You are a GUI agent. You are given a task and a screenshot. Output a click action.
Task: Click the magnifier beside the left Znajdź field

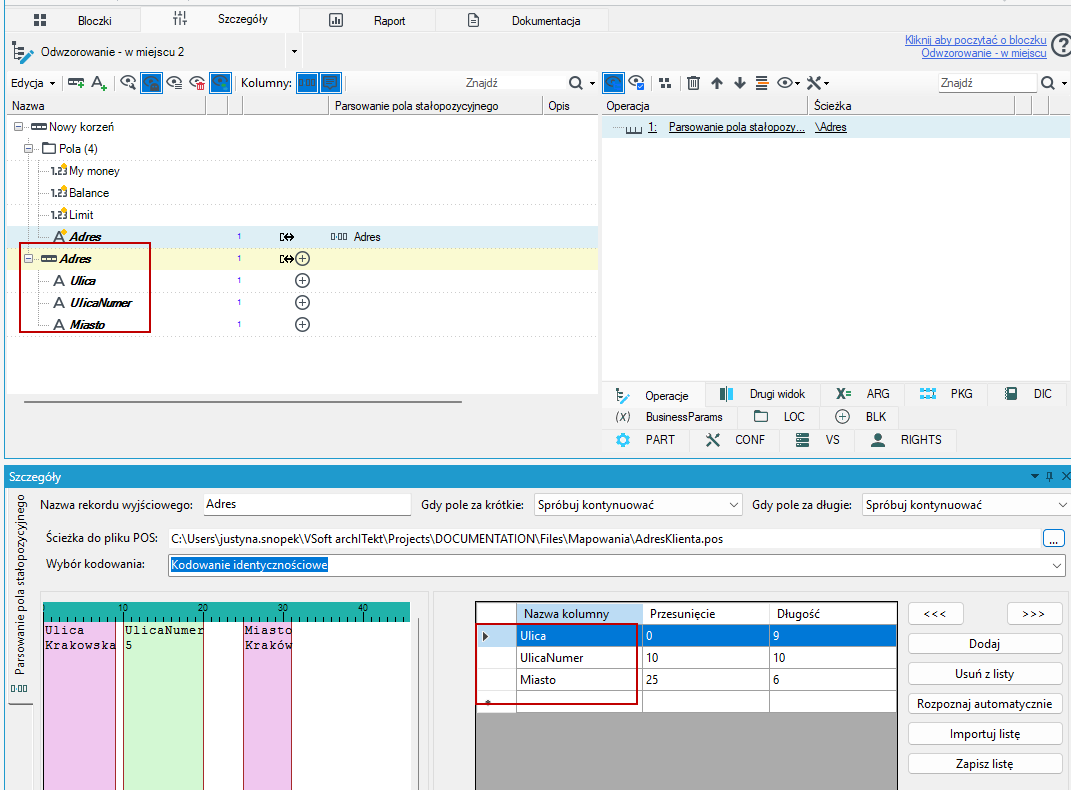click(576, 83)
